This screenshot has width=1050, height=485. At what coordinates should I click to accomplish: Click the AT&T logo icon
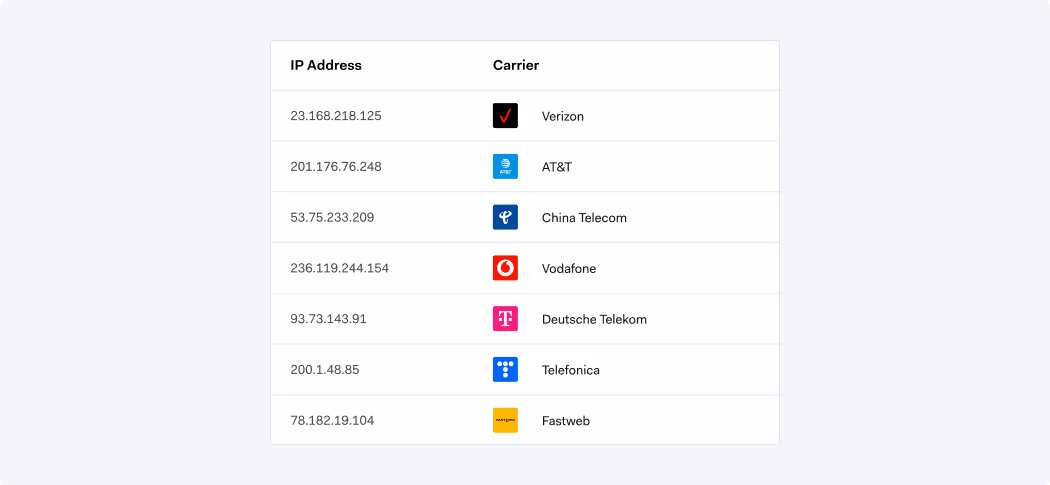point(505,167)
